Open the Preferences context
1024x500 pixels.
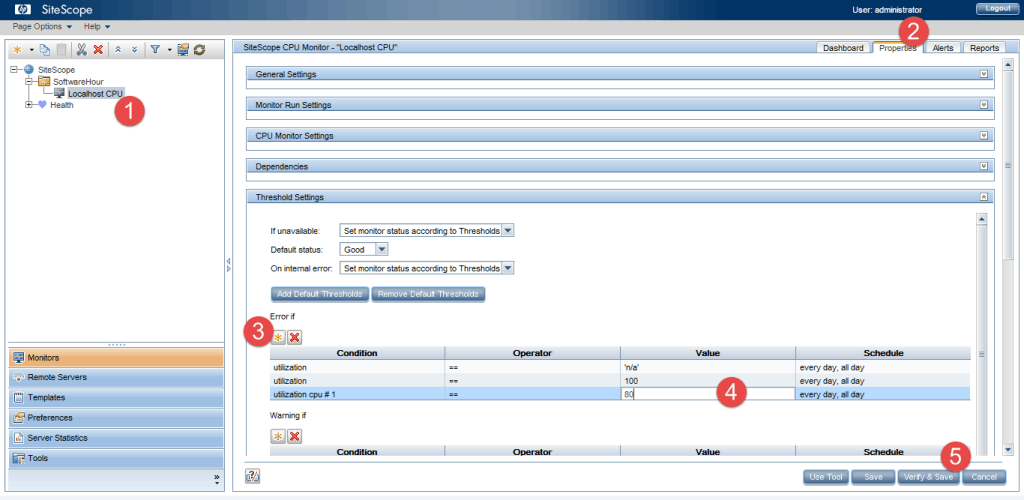click(115, 418)
